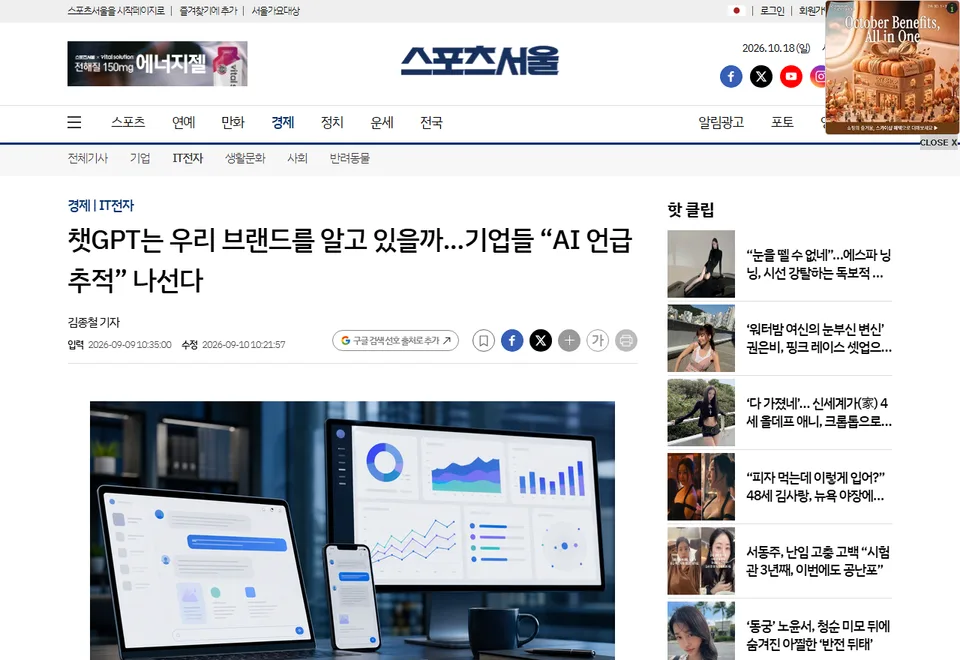Click the October Benefits ad image
The width and height of the screenshot is (960, 660).
892,67
